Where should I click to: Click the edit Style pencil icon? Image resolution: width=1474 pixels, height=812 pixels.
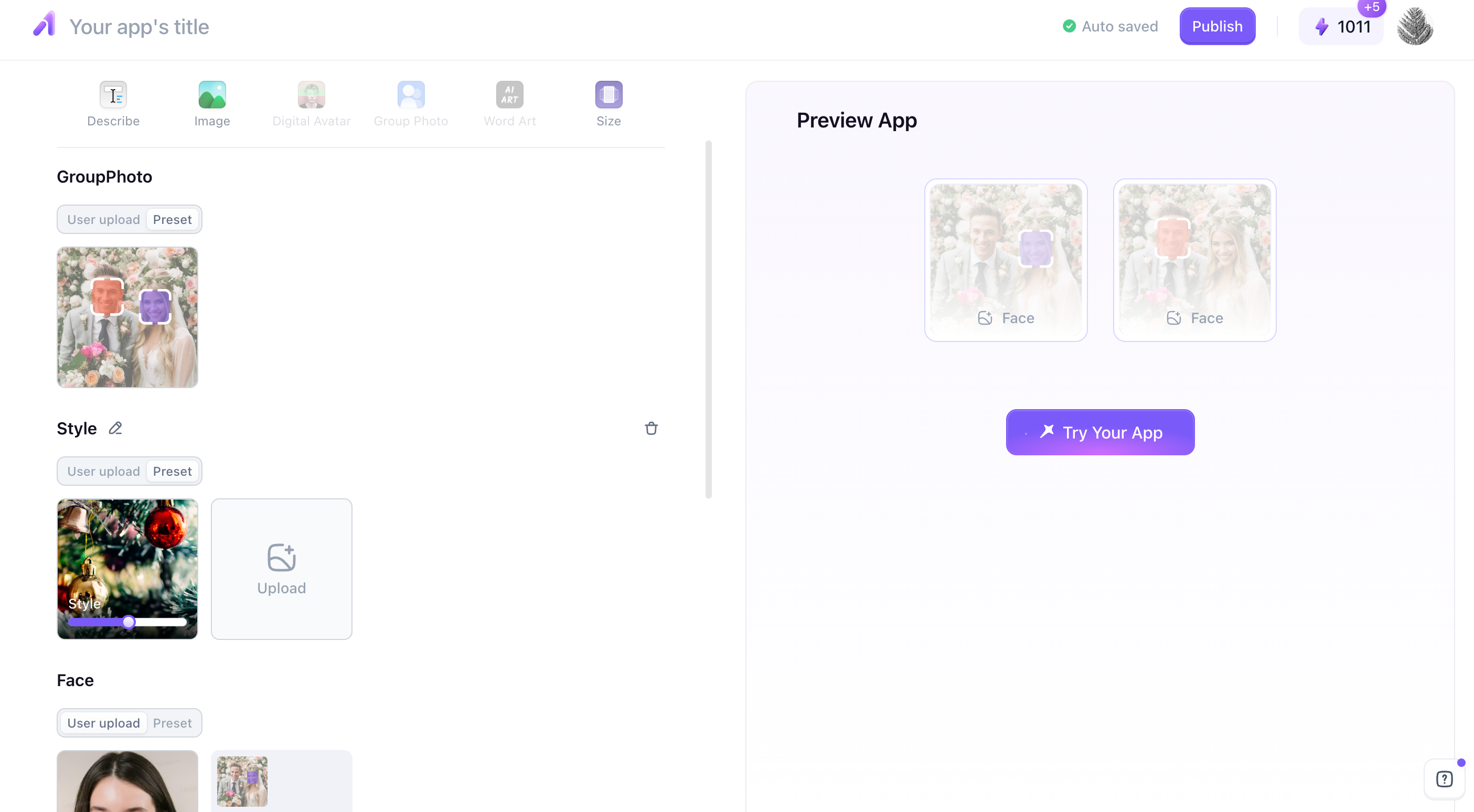115,428
